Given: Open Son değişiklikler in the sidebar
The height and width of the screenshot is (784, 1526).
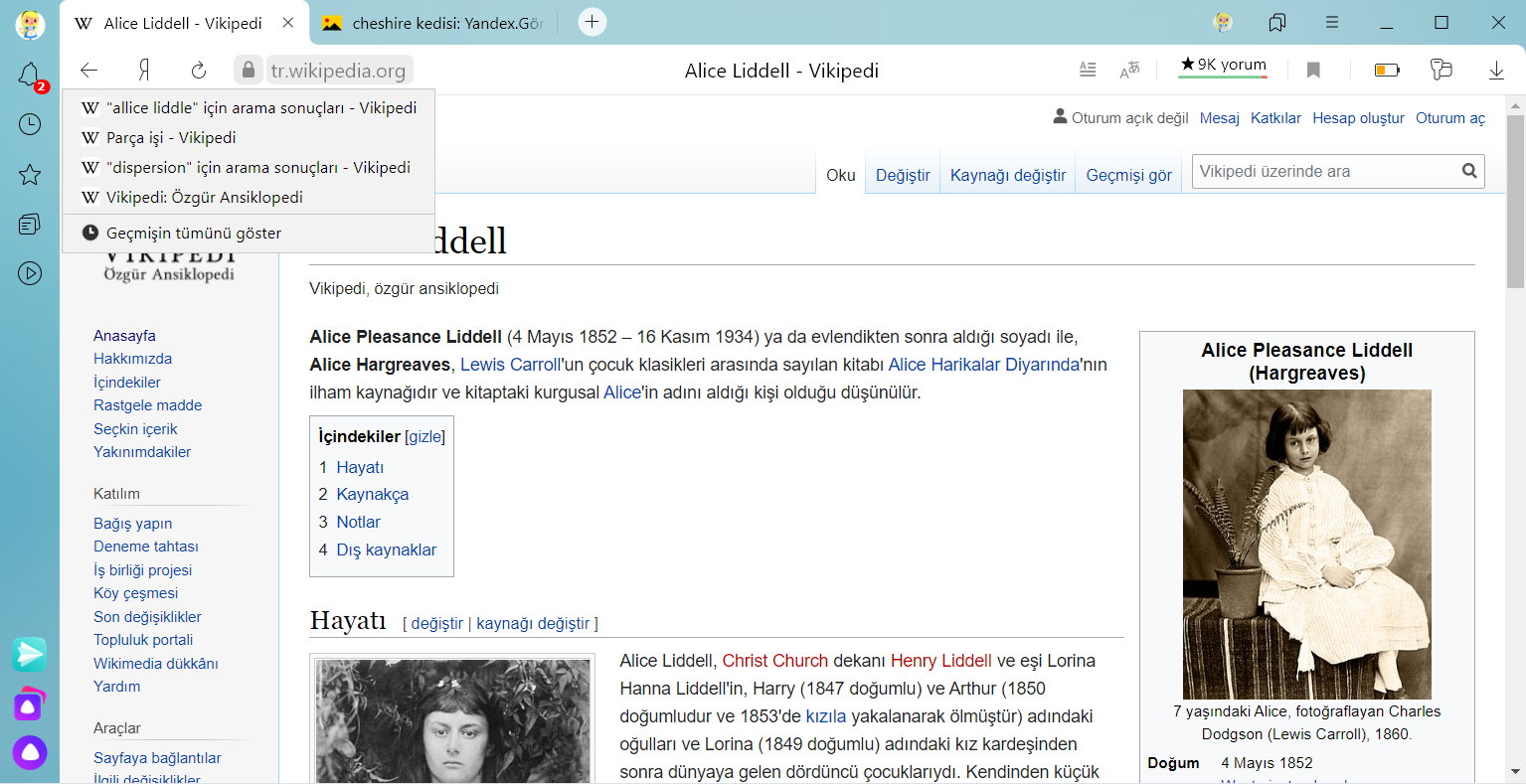Looking at the screenshot, I should tap(147, 616).
